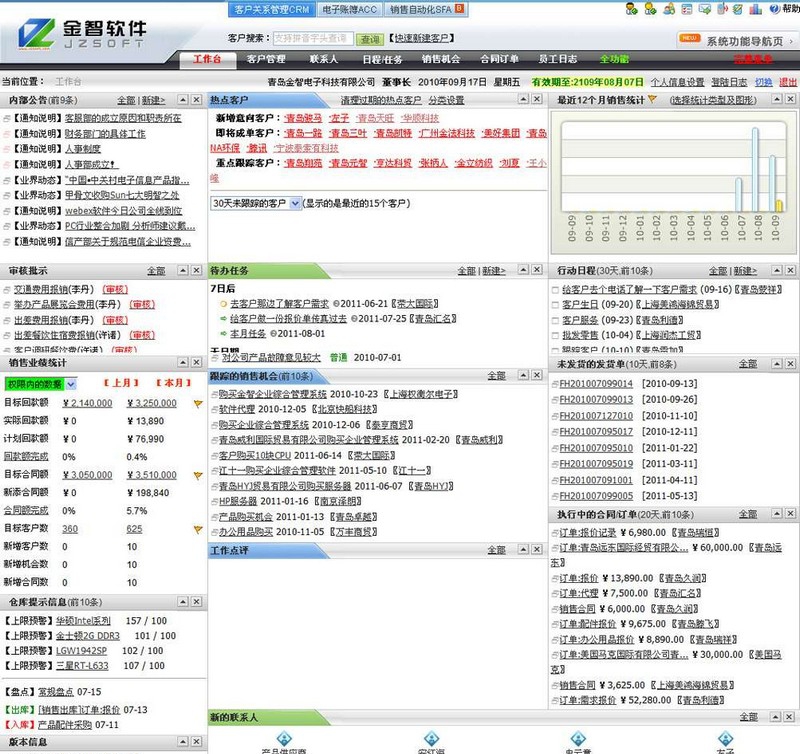Open the 快速新建客户 link
Viewport: 800px width, 754px height.
tap(421, 39)
